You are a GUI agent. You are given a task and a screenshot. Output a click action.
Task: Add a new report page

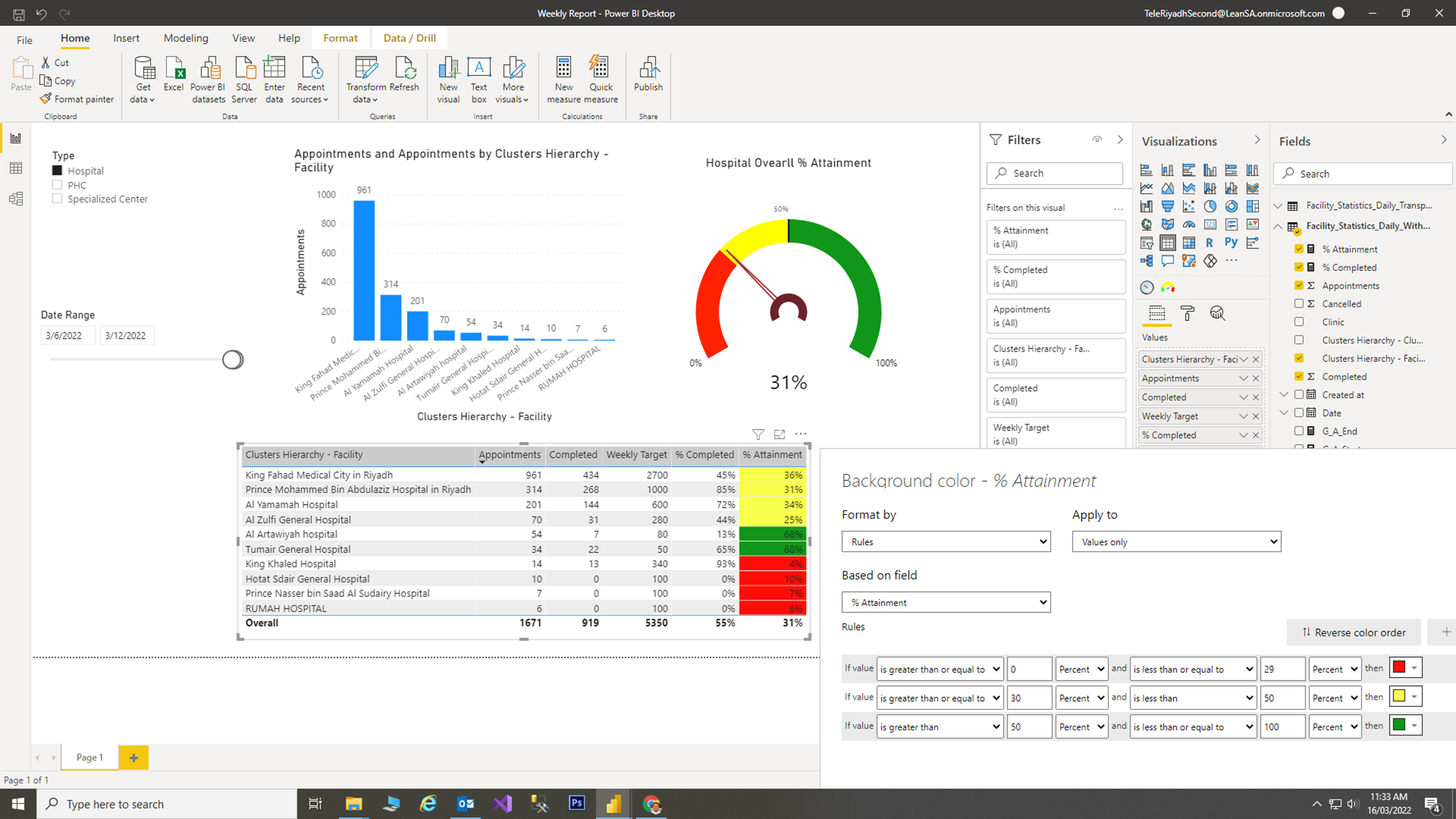coord(133,757)
